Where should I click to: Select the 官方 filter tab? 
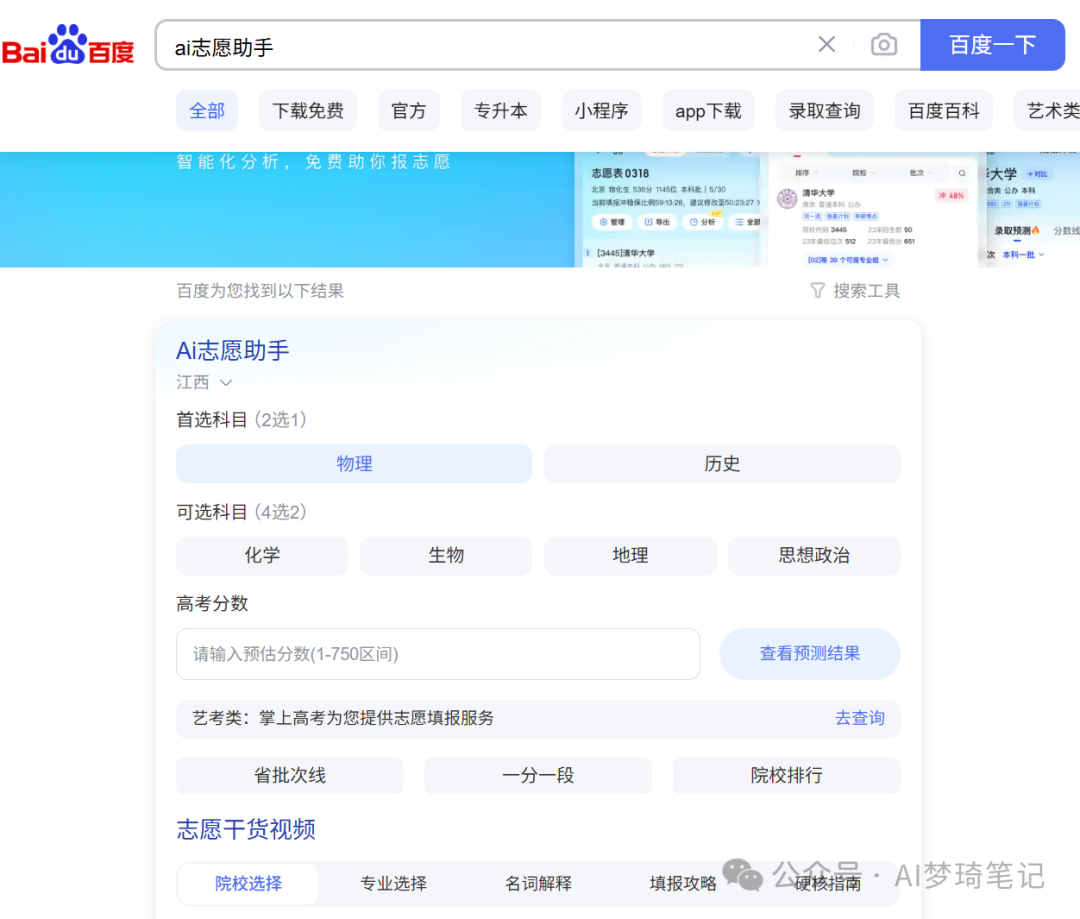click(408, 111)
